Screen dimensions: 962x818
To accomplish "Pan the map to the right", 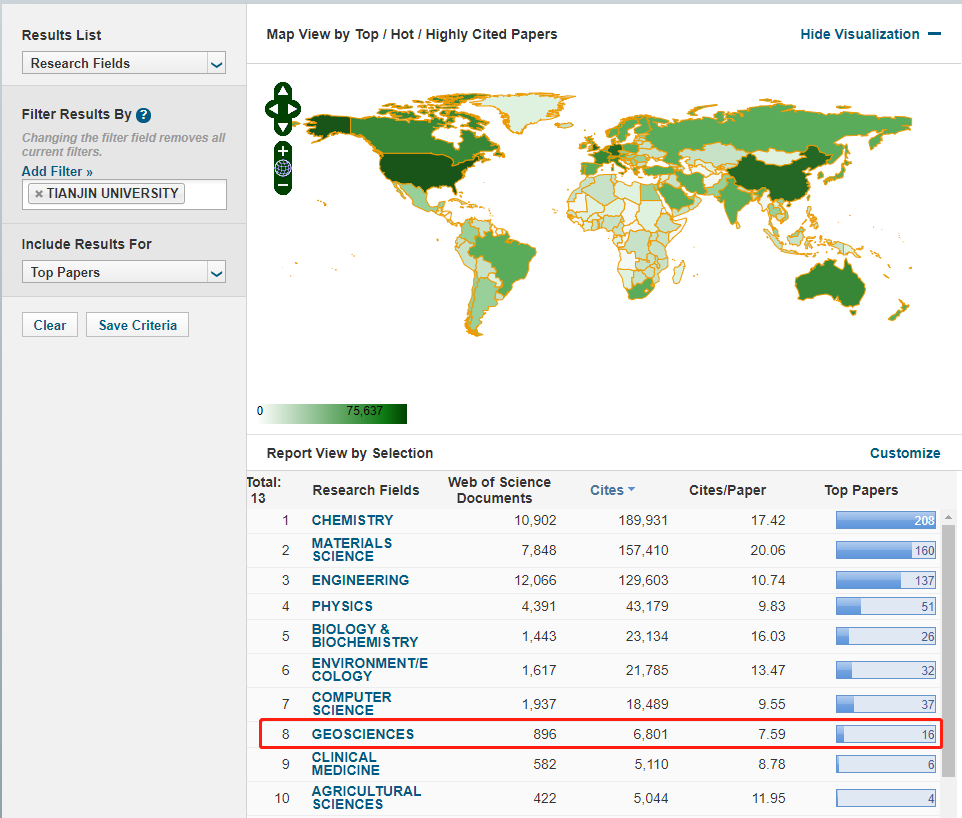I will pyautogui.click(x=295, y=108).
